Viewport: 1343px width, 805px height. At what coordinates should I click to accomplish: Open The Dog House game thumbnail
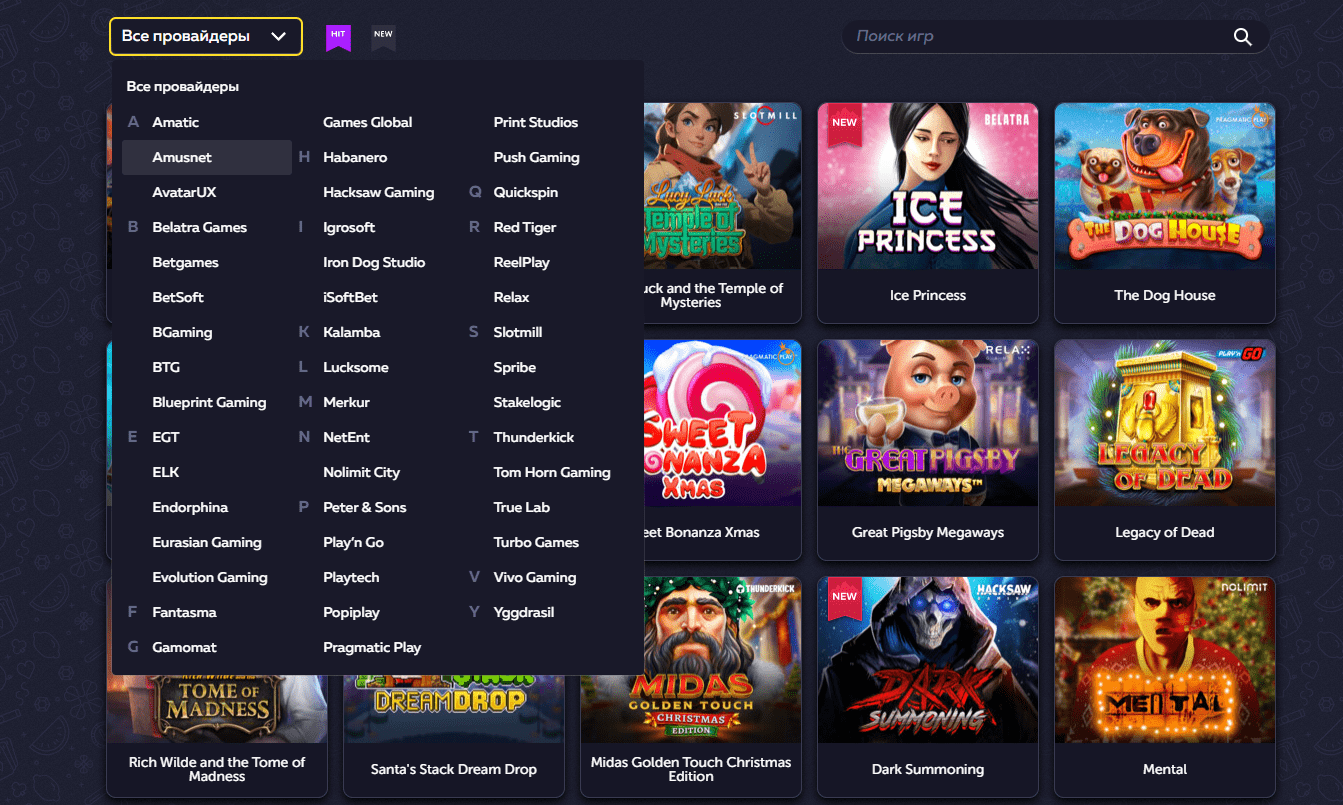click(x=1165, y=186)
